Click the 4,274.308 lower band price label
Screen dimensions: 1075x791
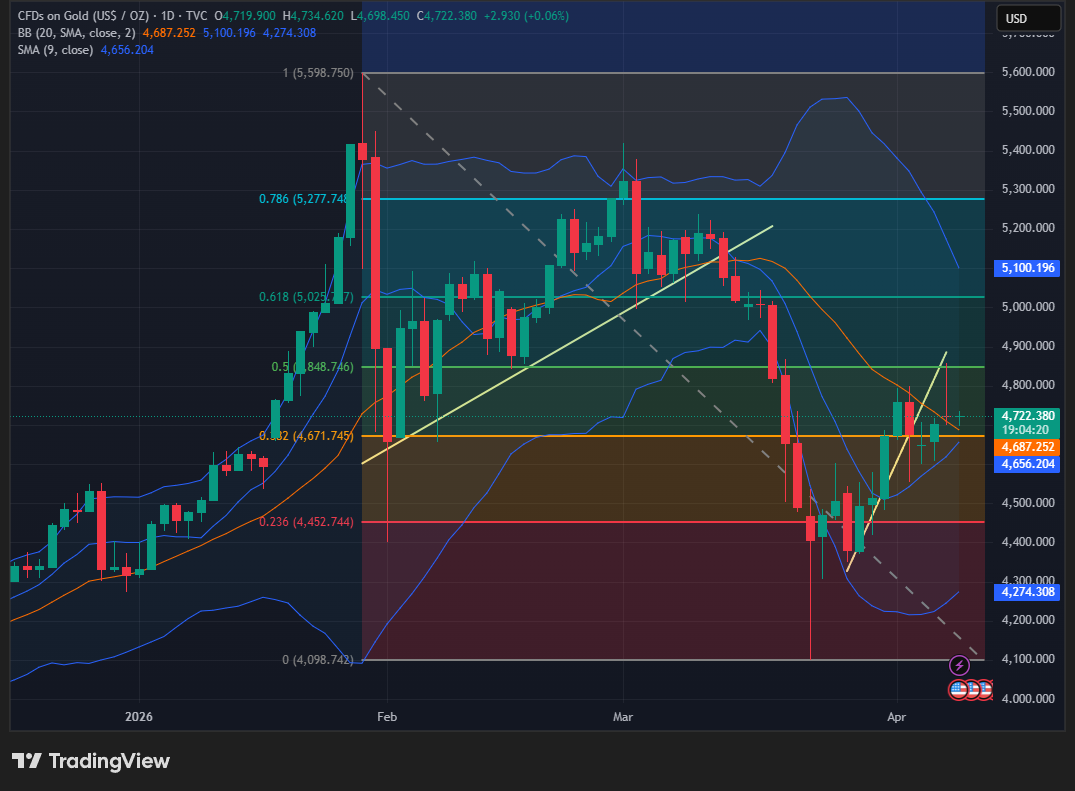[1029, 592]
